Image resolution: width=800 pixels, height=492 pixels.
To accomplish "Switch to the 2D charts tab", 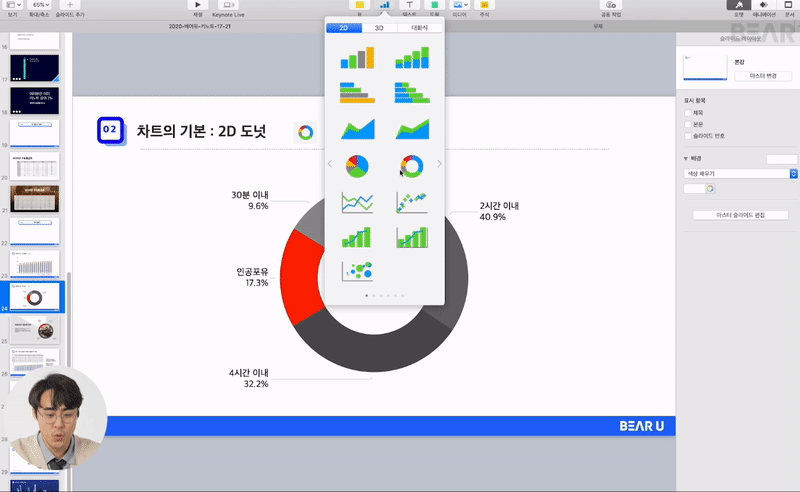I will (344, 28).
